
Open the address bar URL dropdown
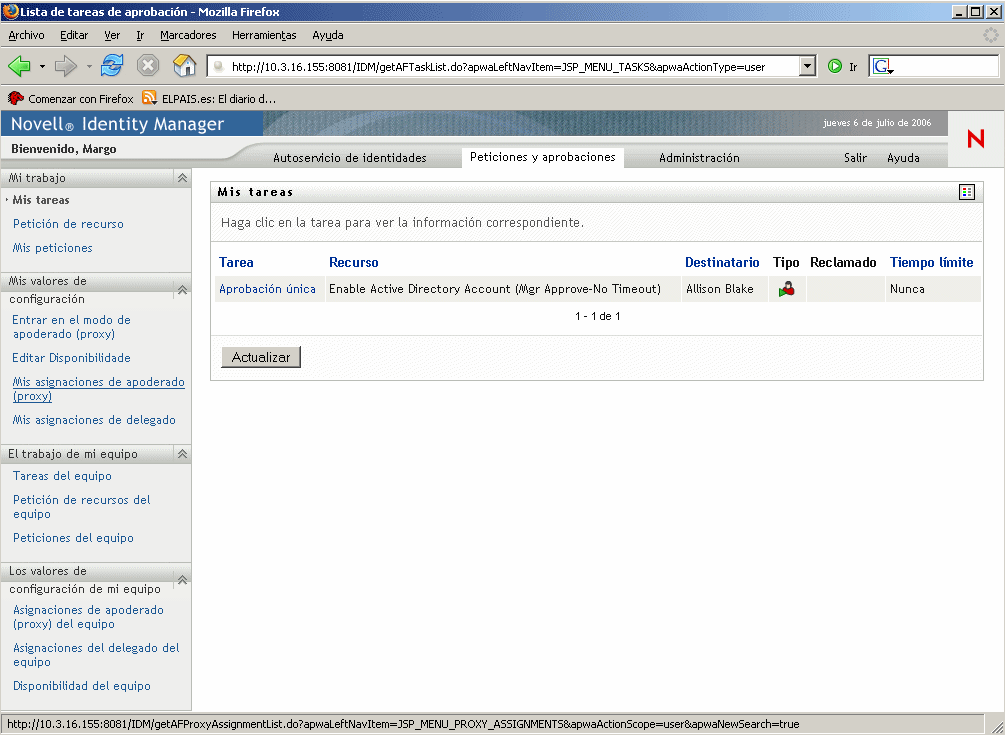coord(808,66)
